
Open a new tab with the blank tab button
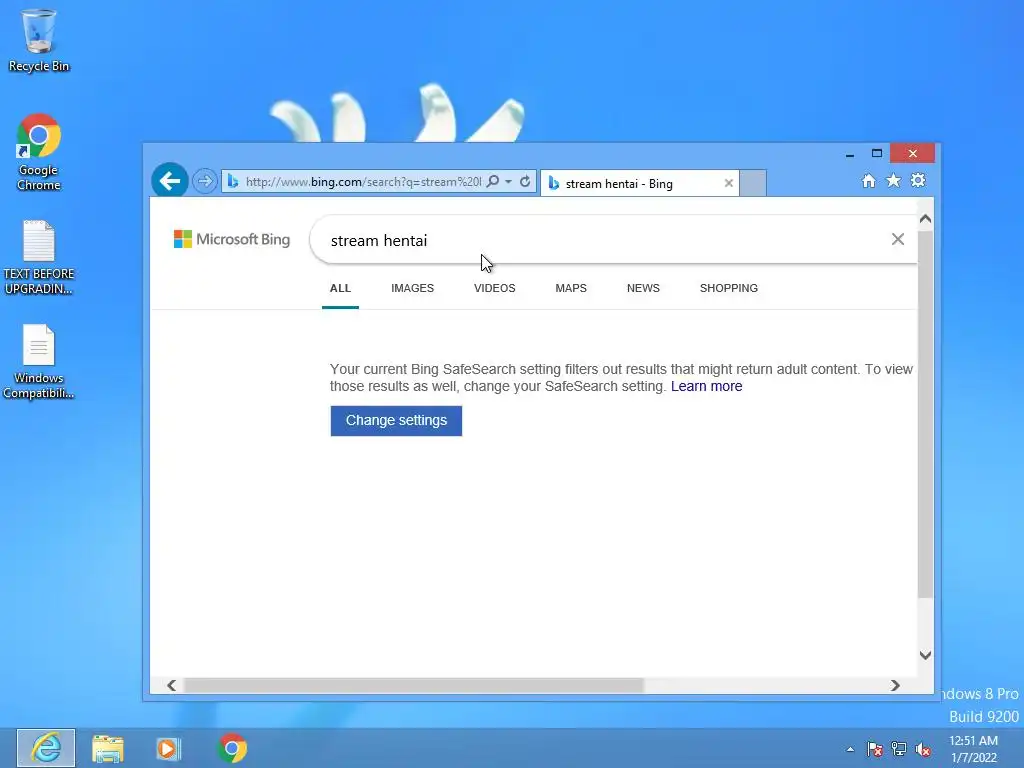point(753,183)
